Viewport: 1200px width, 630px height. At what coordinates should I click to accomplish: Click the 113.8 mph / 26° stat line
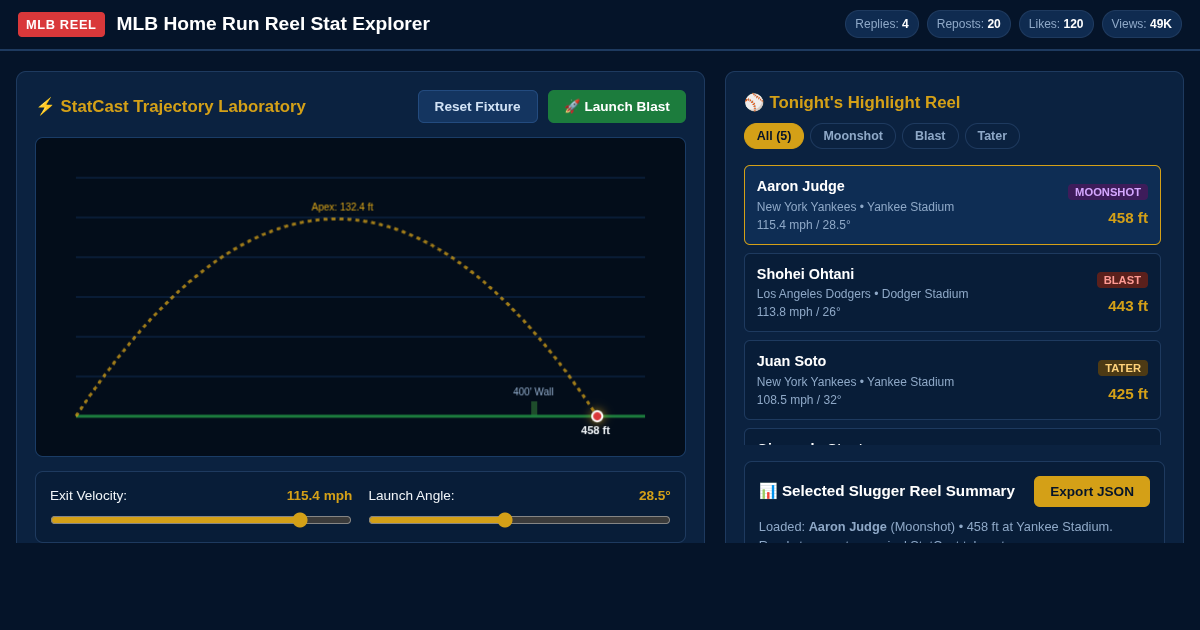pyautogui.click(x=799, y=312)
